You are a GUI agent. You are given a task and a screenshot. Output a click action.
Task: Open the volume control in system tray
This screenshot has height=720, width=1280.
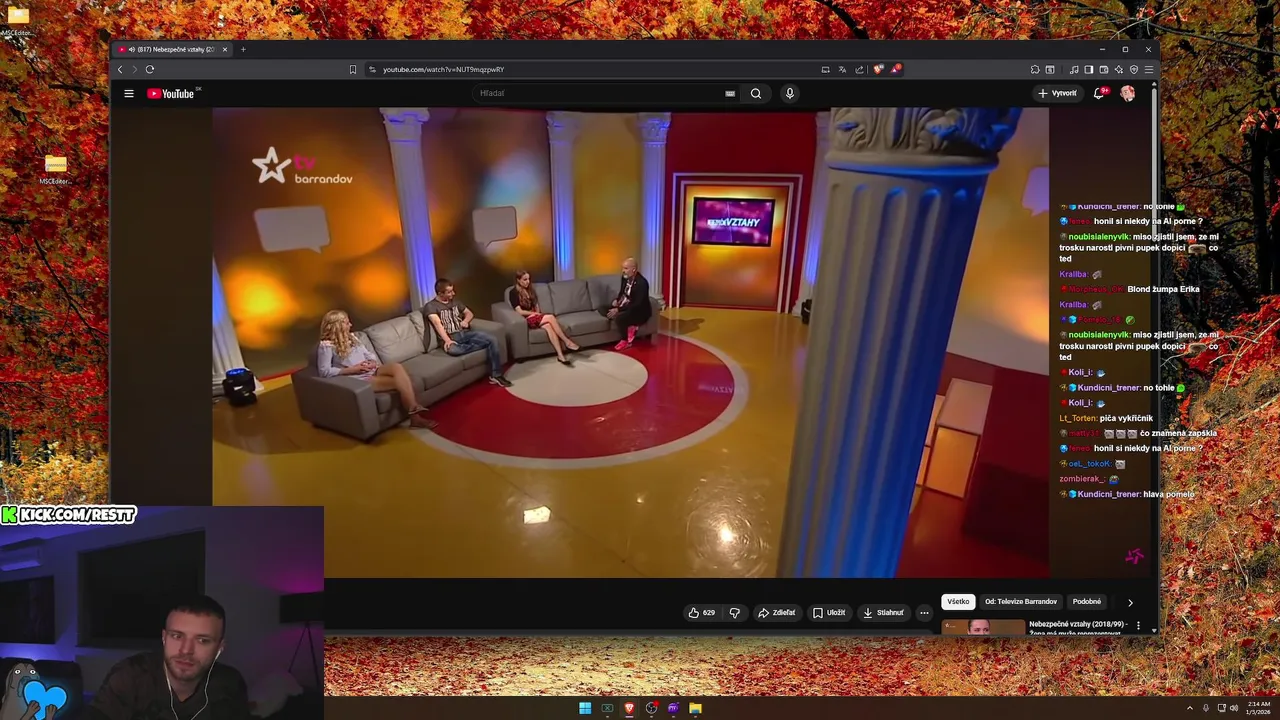1234,708
